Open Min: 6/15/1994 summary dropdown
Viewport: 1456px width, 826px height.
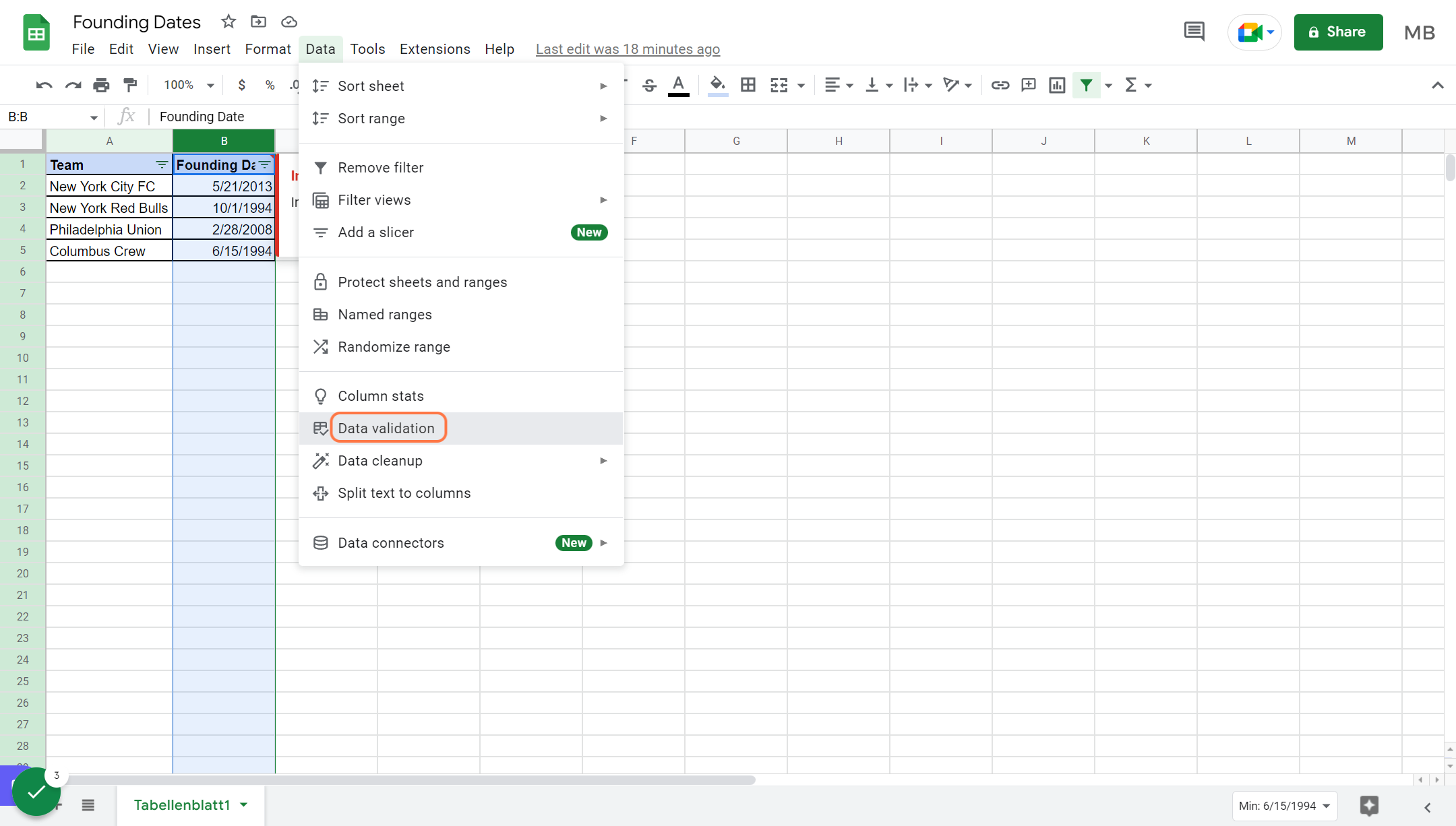tap(1285, 806)
